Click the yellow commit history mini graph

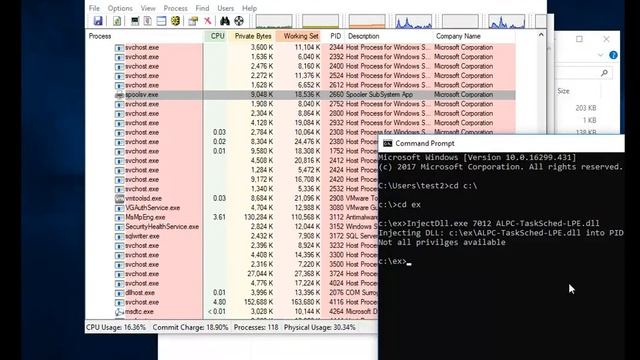click(x=320, y=21)
